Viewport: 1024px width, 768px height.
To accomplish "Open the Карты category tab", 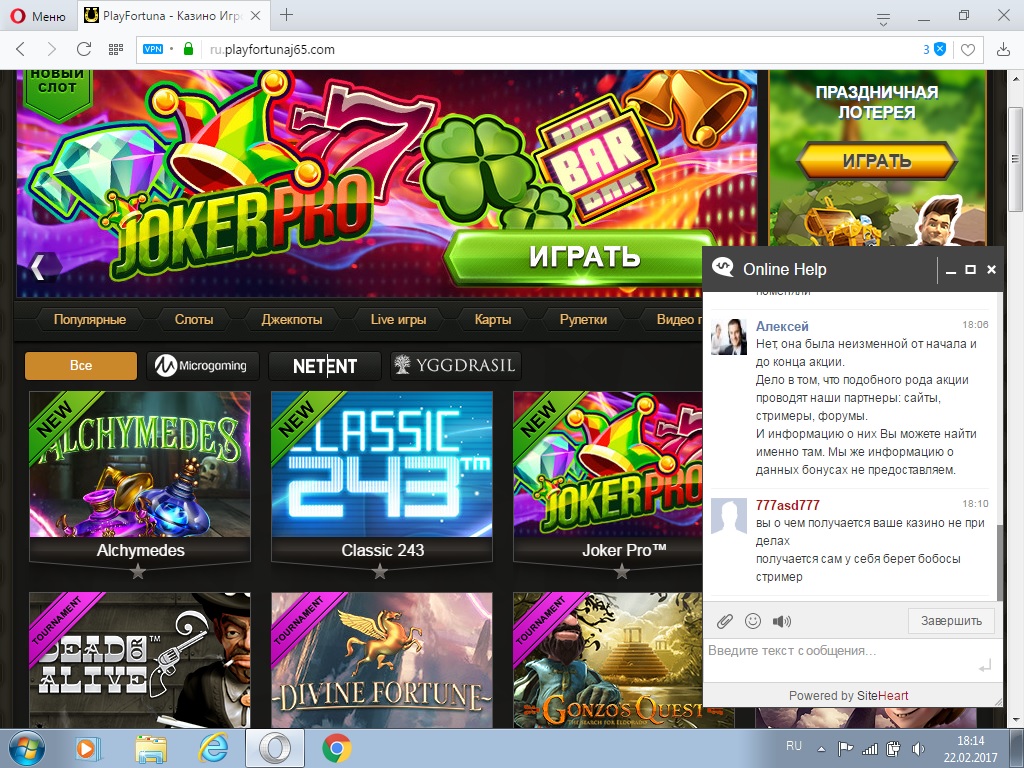I will pos(492,319).
